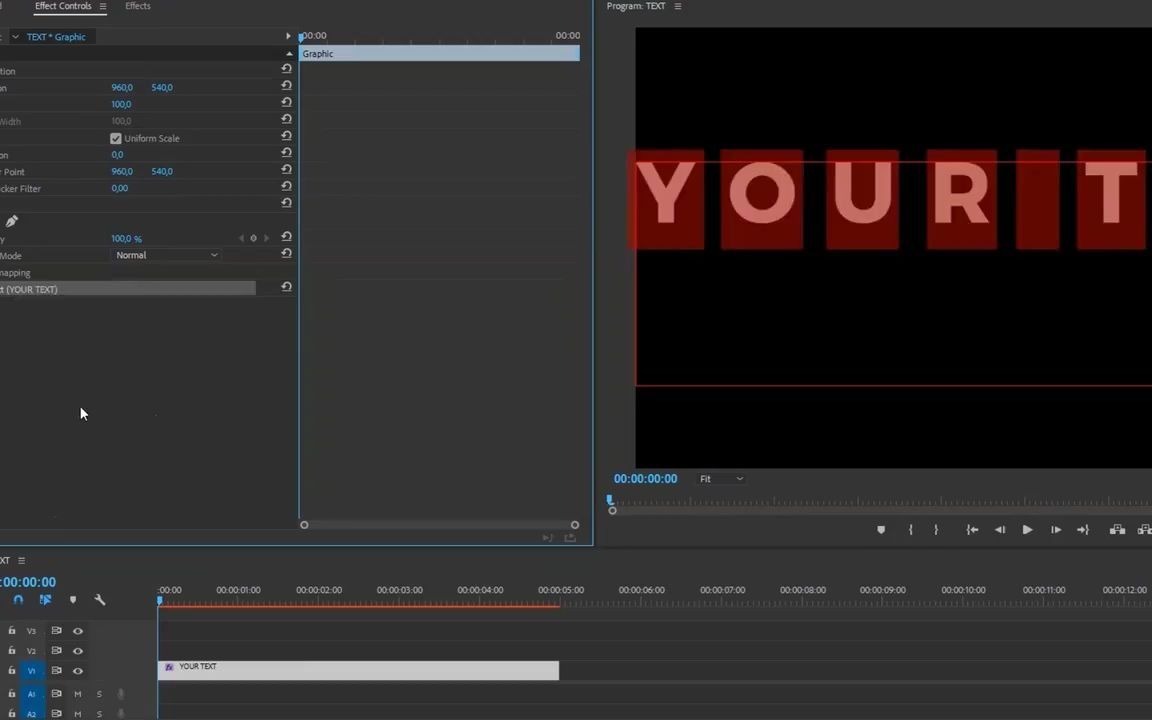This screenshot has width=1152, height=720.
Task: Switch to the Effects tab
Action: (137, 6)
